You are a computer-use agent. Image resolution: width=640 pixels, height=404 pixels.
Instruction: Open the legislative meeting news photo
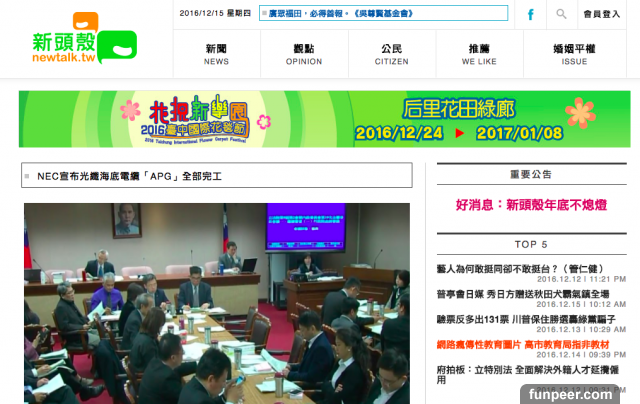click(217, 303)
